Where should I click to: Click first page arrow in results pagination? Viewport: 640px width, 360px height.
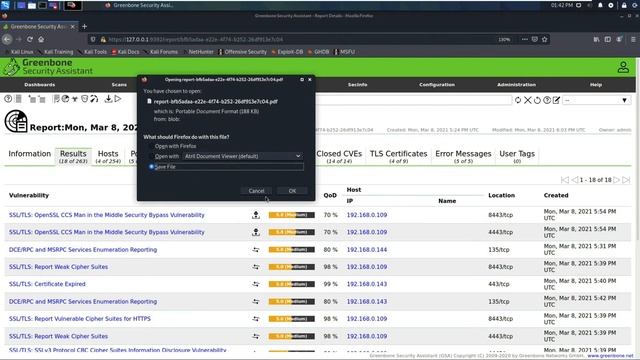(565, 180)
